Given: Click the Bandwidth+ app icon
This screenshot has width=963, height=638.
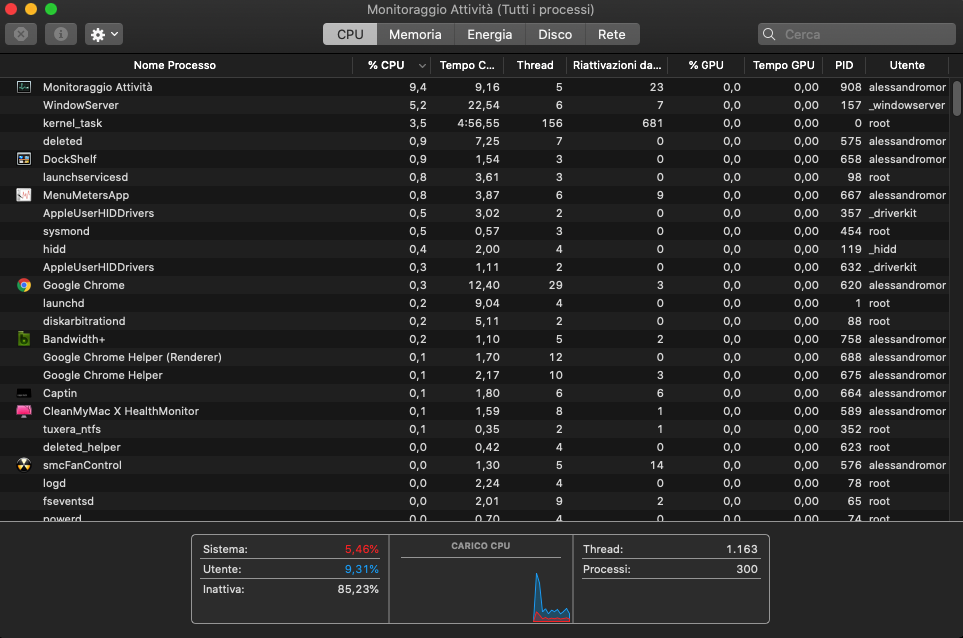Looking at the screenshot, I should 24,339.
